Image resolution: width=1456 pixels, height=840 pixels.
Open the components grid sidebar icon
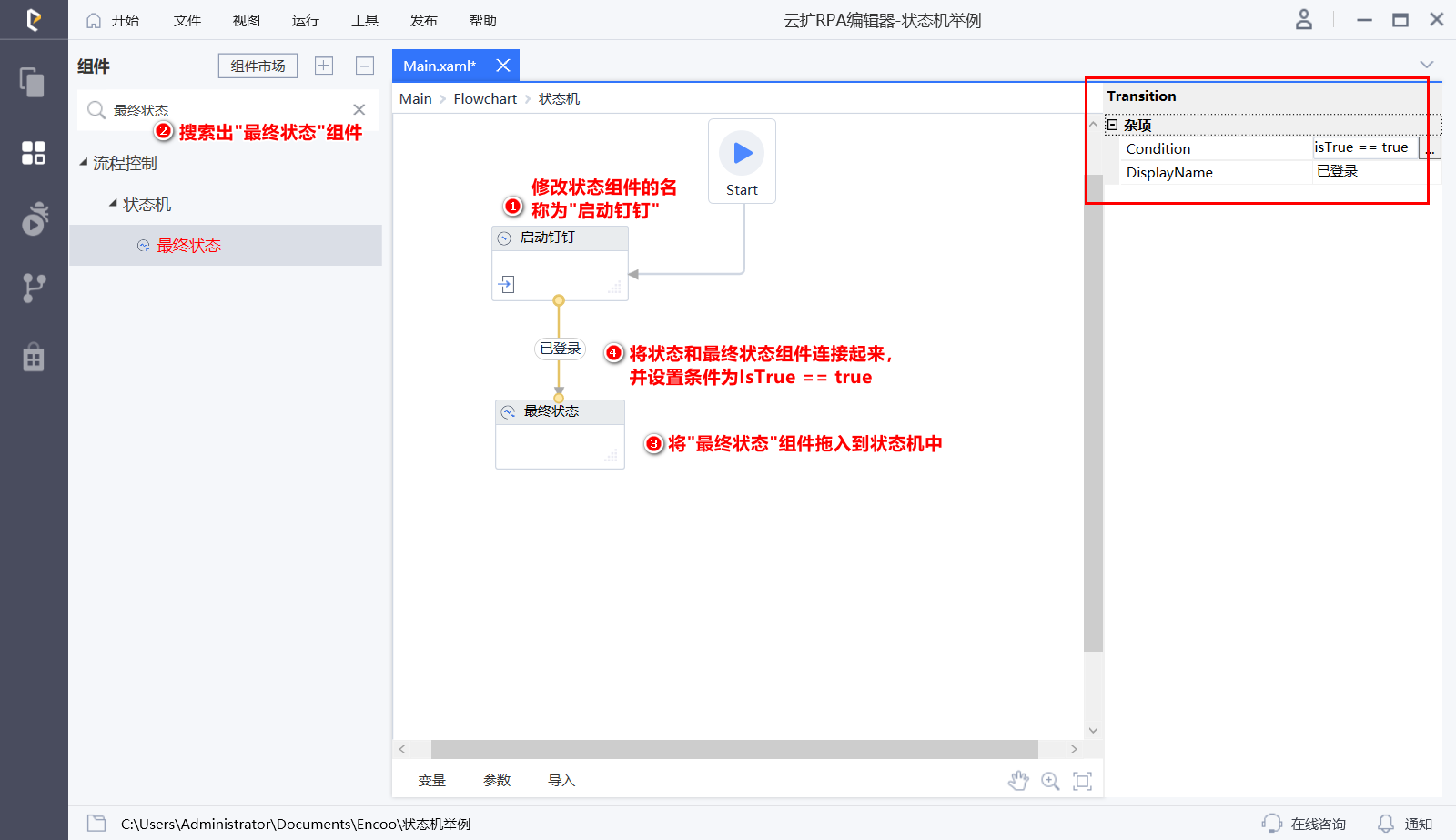[x=34, y=153]
